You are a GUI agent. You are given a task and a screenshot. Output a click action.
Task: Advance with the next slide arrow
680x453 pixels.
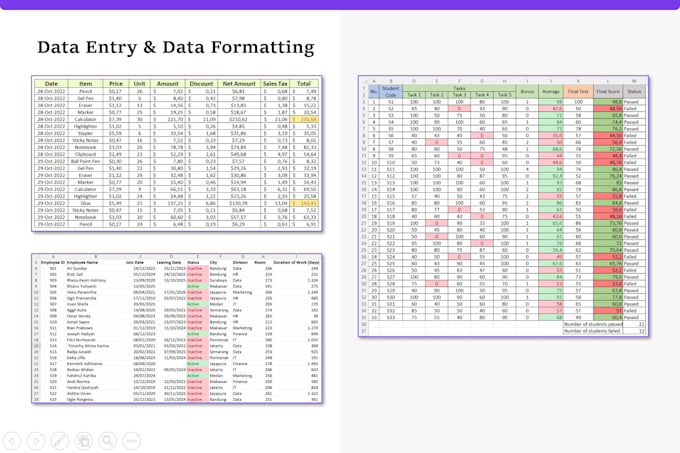coord(36,441)
